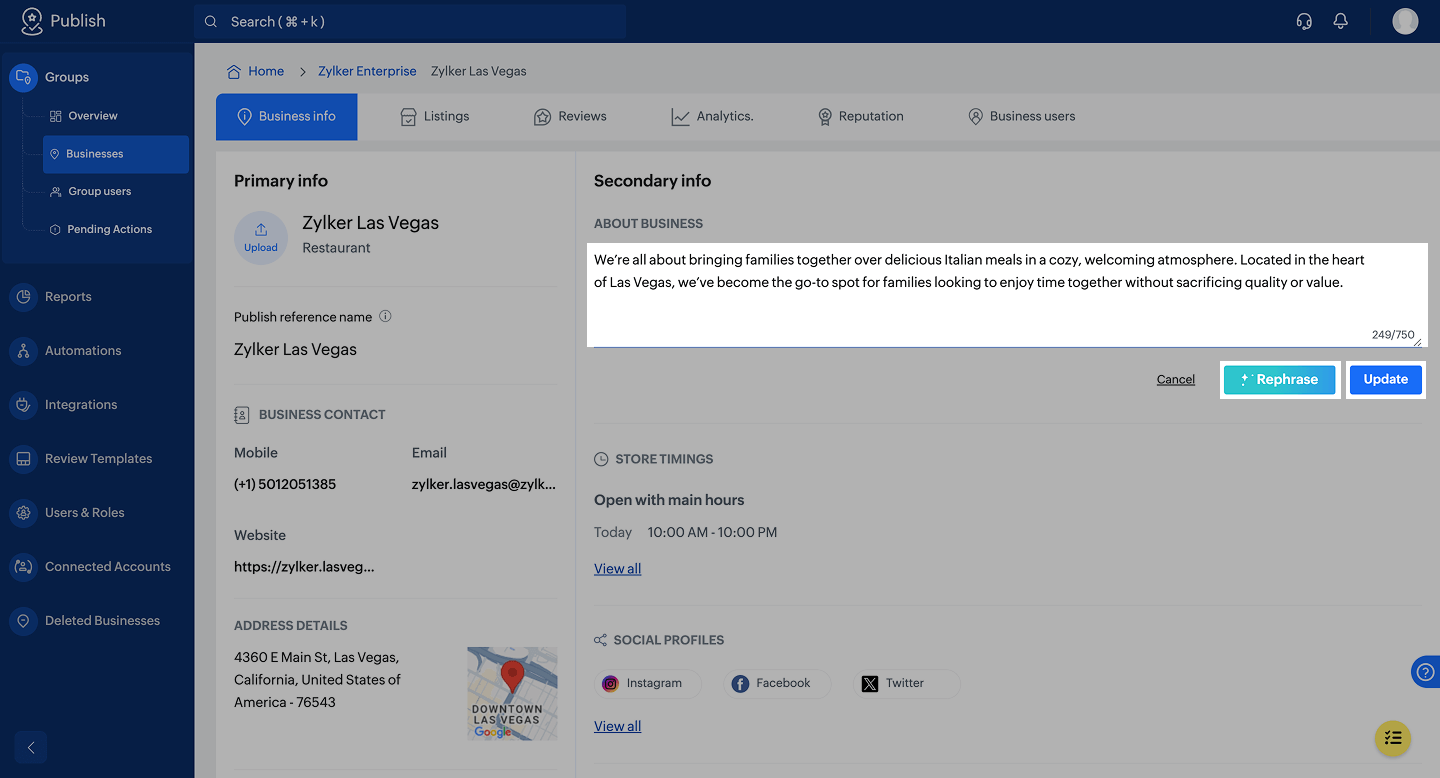This screenshot has width=1440, height=778.
Task: Click View all under Store Timings
Action: pos(617,569)
